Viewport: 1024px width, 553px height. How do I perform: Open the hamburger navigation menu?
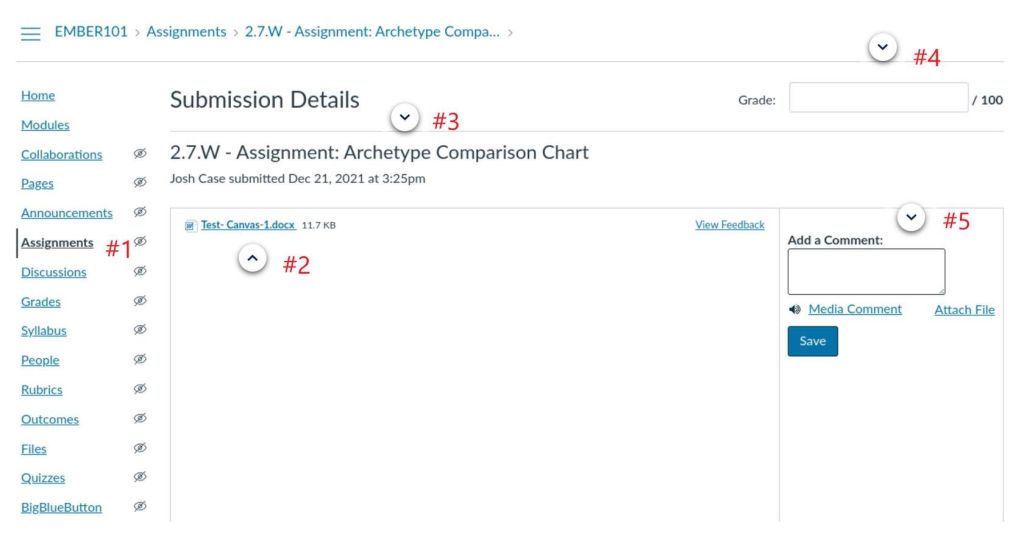[x=31, y=33]
